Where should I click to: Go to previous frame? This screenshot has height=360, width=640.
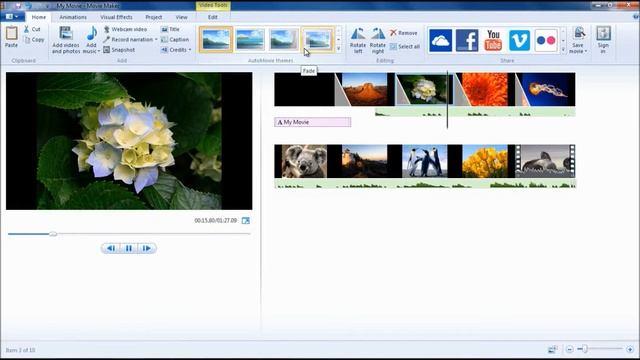click(111, 248)
